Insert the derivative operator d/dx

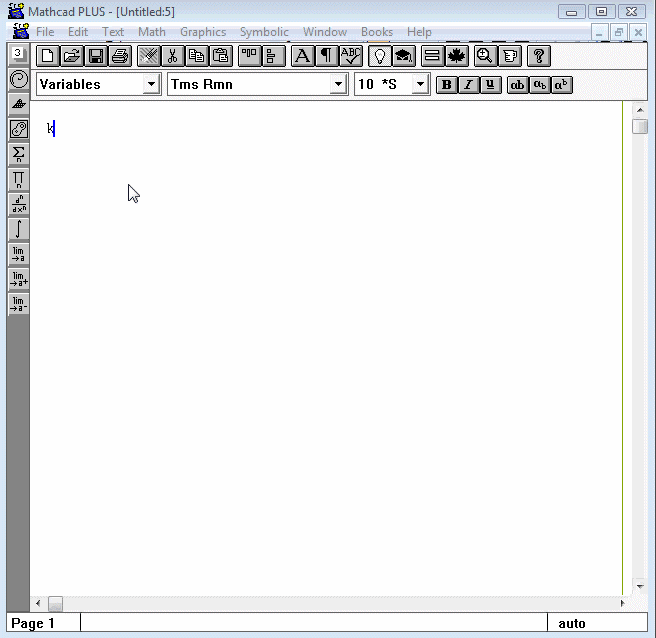pyautogui.click(x=18, y=204)
